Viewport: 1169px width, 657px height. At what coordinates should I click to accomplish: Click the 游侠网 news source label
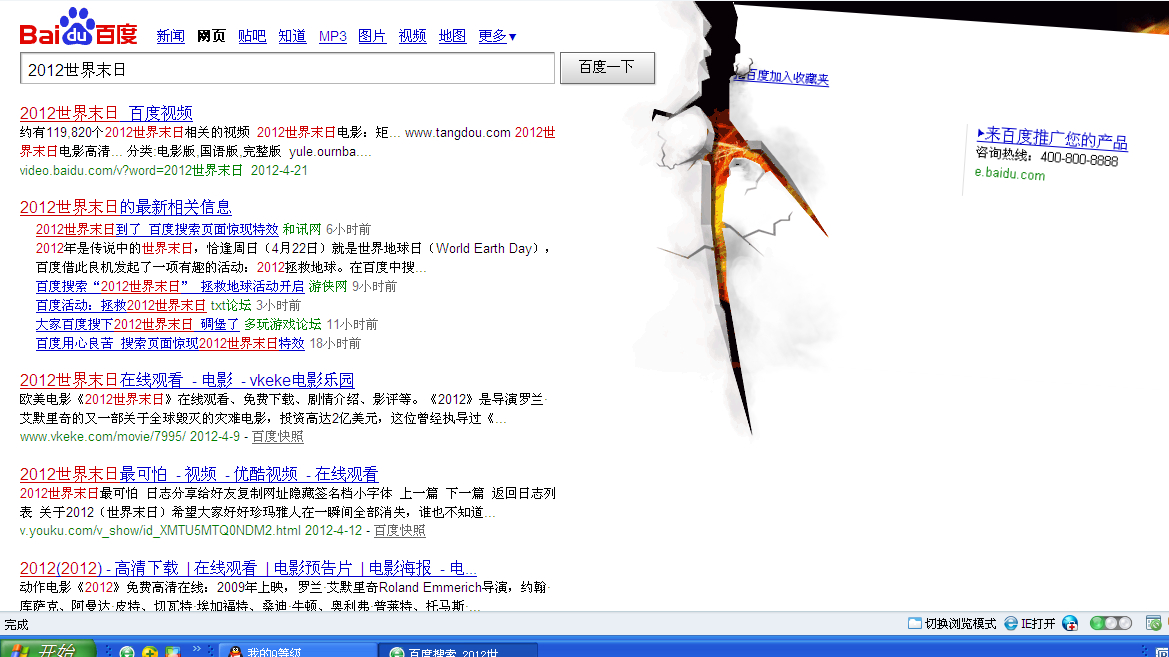328,286
